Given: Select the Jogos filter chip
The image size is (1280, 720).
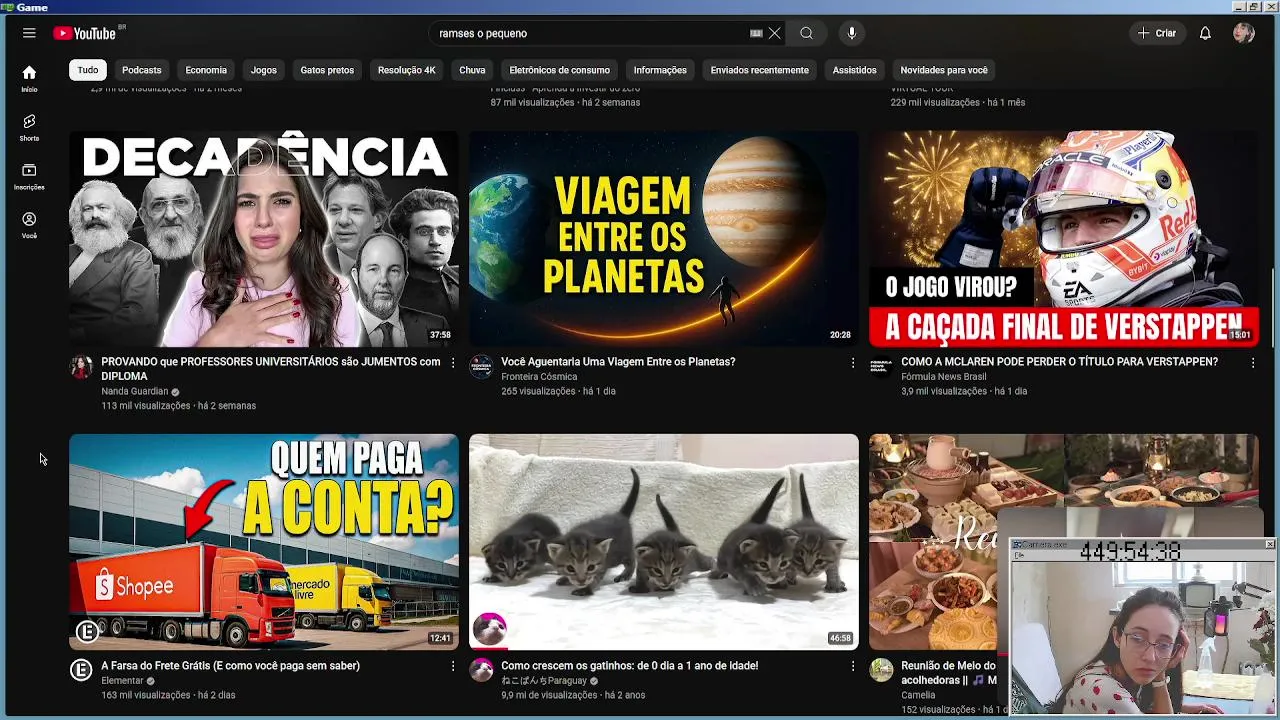Looking at the screenshot, I should (264, 70).
